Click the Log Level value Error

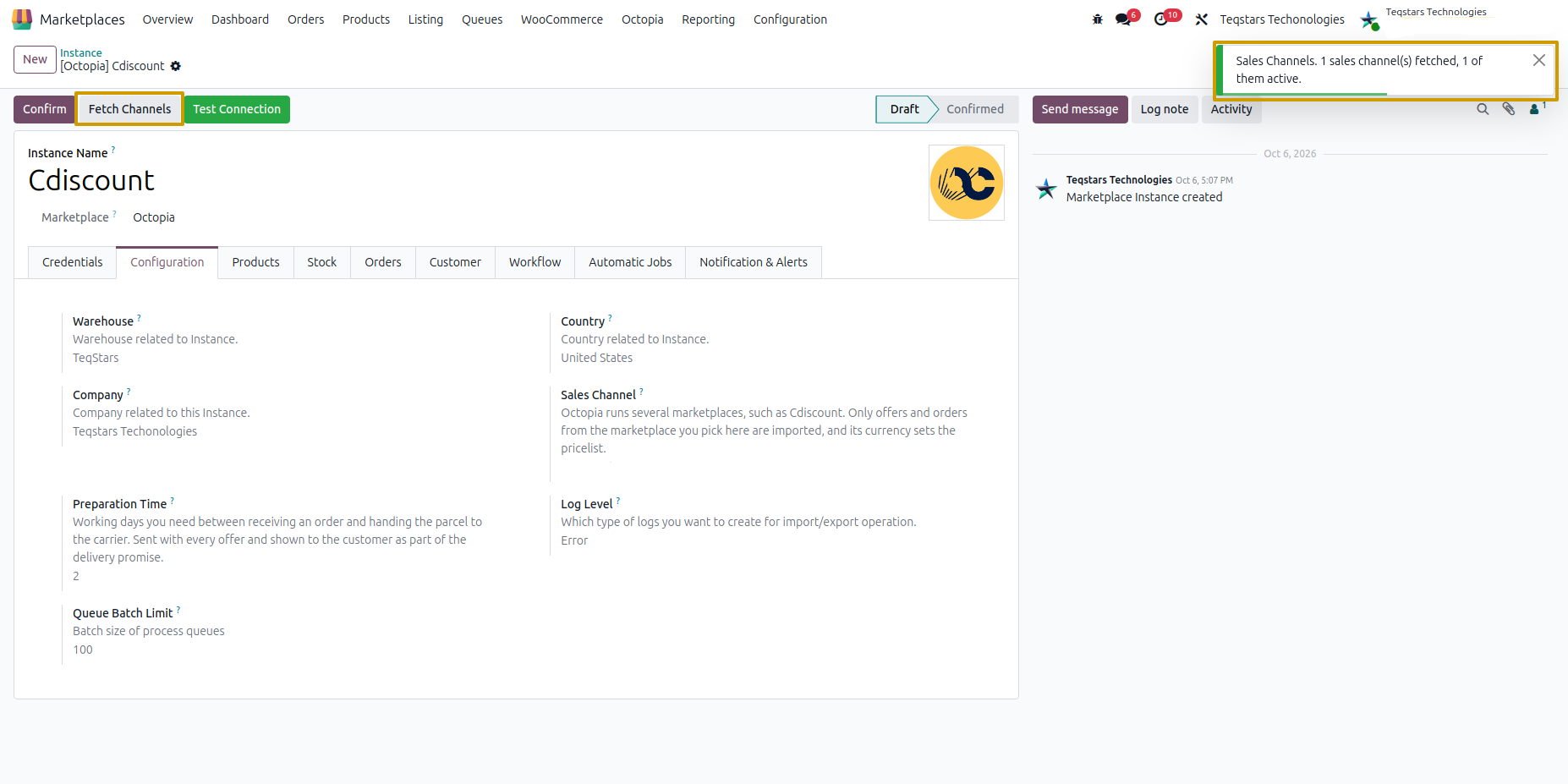[x=574, y=540]
